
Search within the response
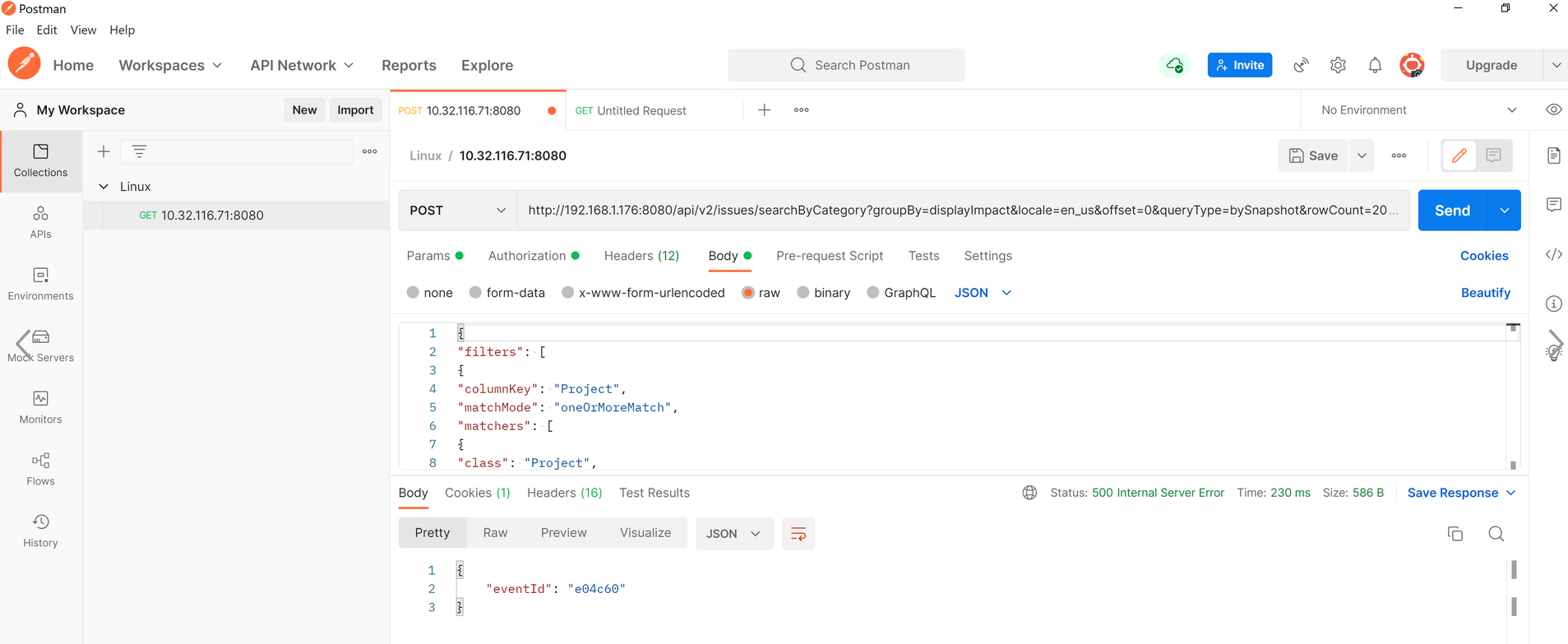[x=1496, y=534]
